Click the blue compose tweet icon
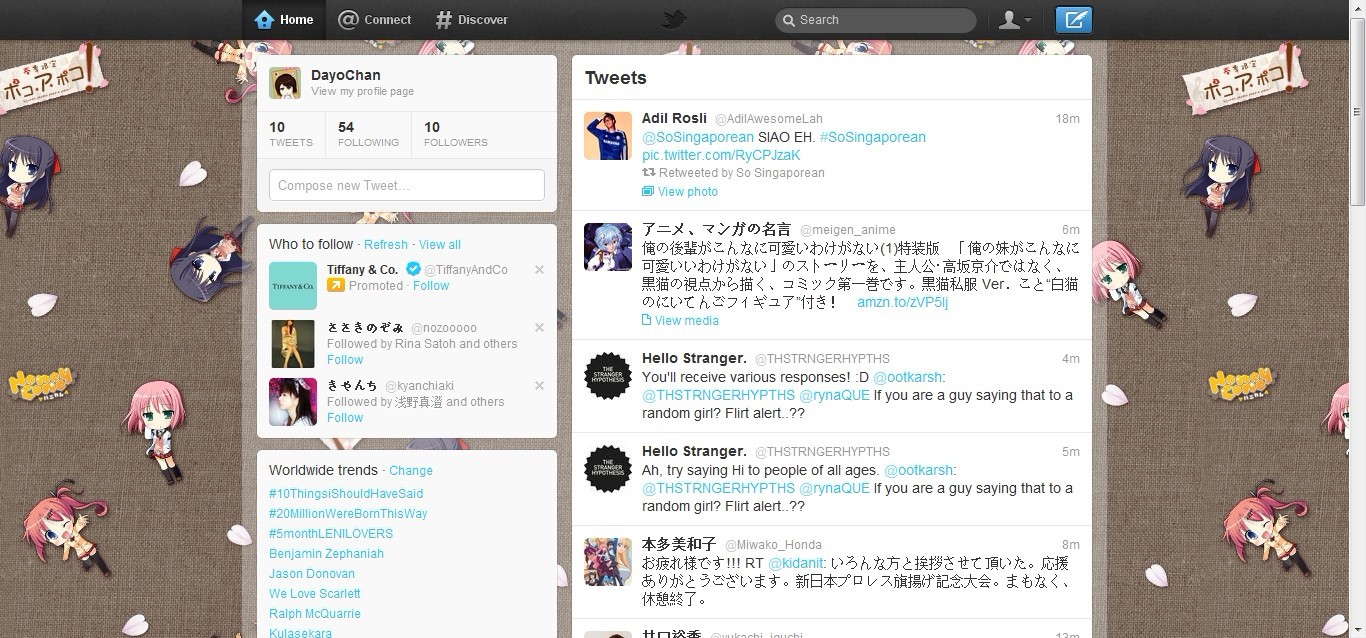 tap(1074, 19)
